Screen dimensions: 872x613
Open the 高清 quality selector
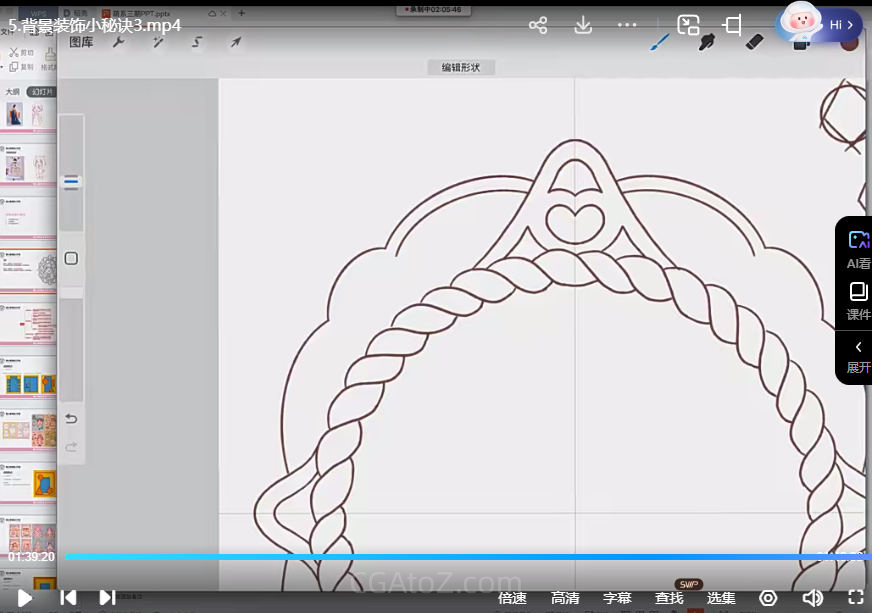(x=565, y=598)
